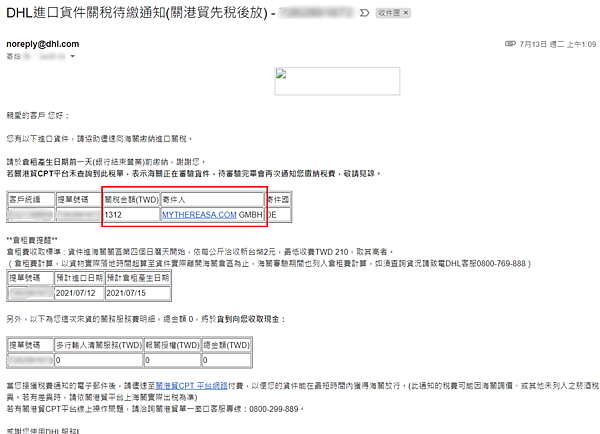
Task: Click the sender noreply@dhl.com
Action: point(42,44)
